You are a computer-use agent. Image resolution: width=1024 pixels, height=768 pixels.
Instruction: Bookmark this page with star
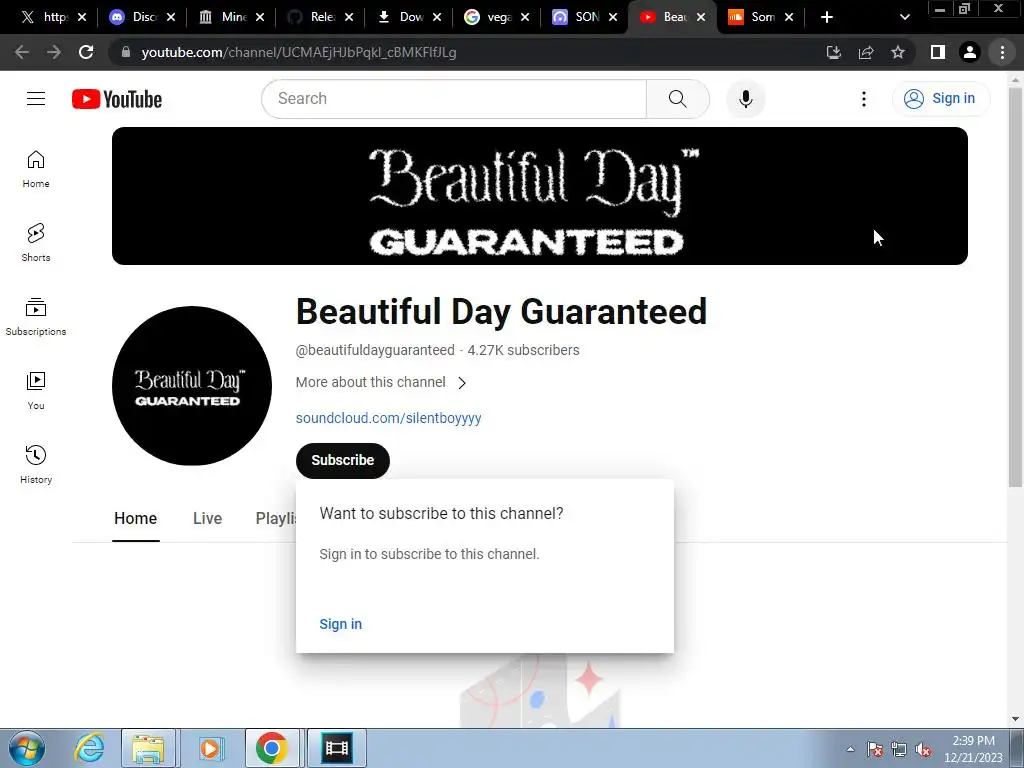pyautogui.click(x=898, y=52)
